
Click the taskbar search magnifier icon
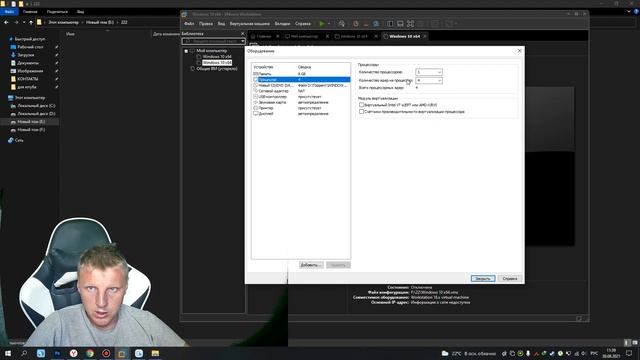[24, 353]
